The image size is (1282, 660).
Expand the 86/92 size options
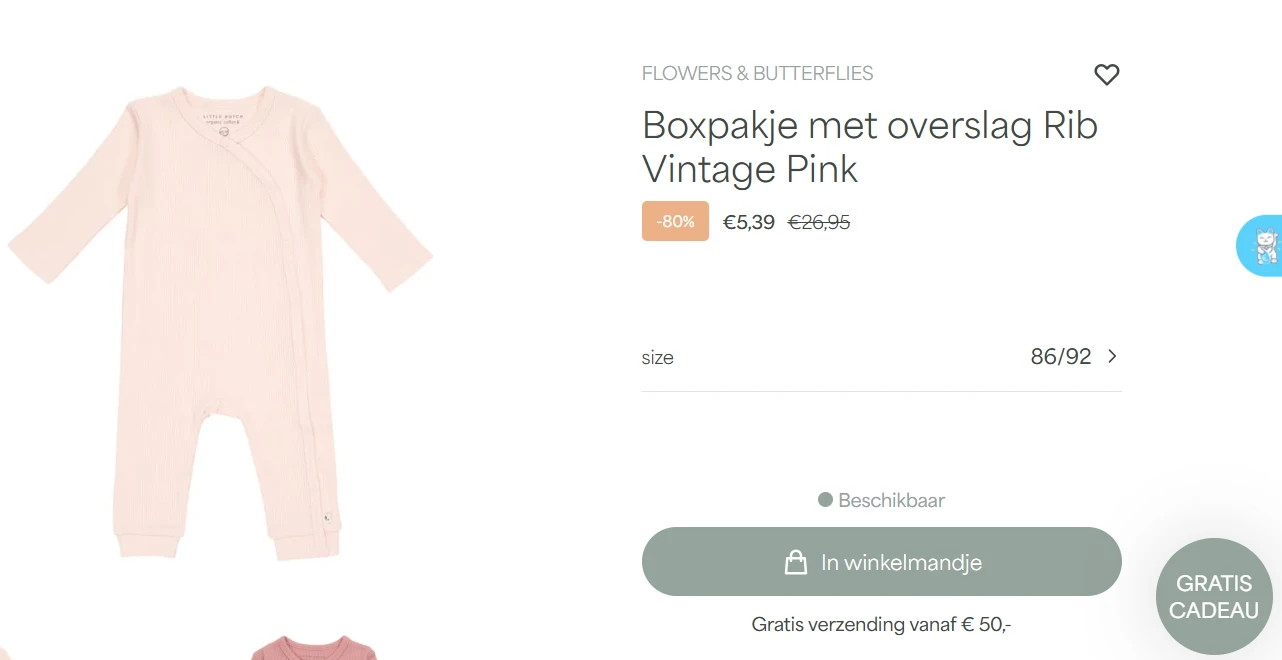[1060, 356]
